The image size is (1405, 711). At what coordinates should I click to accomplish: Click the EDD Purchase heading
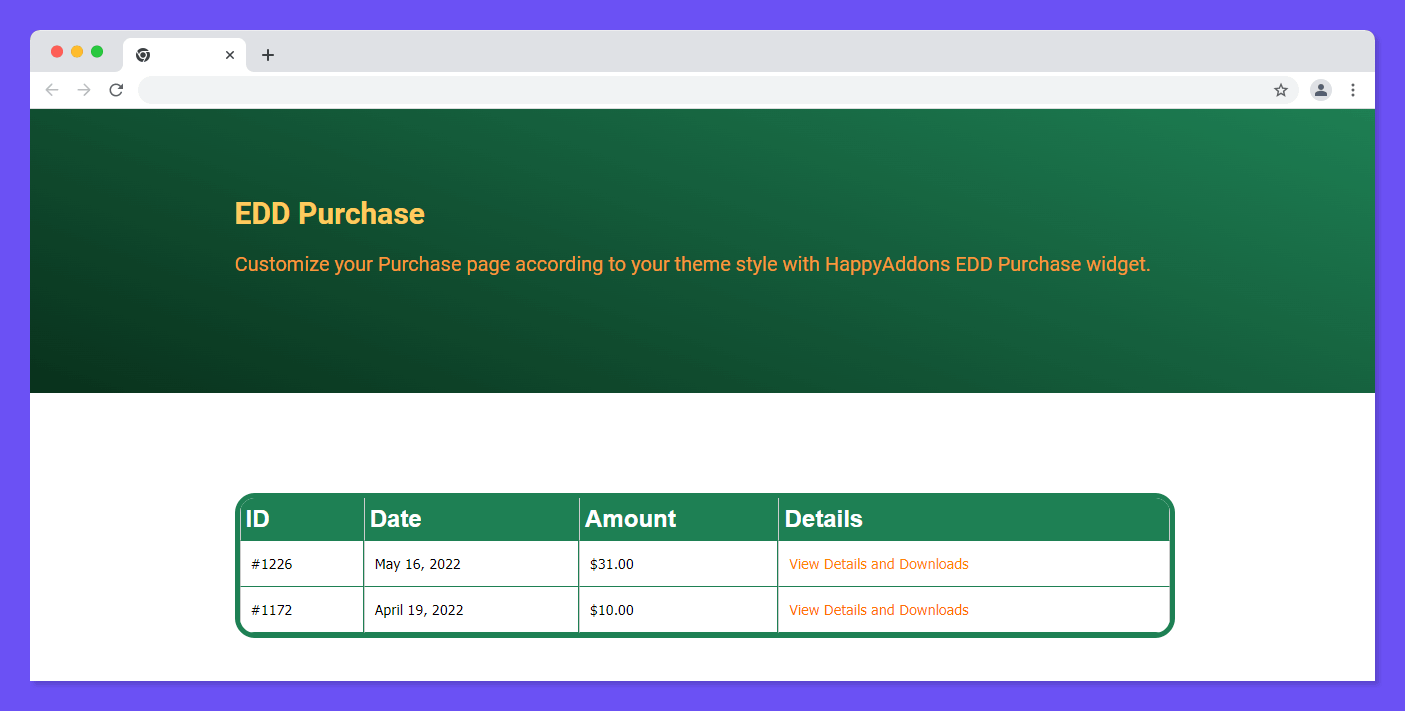coord(330,214)
